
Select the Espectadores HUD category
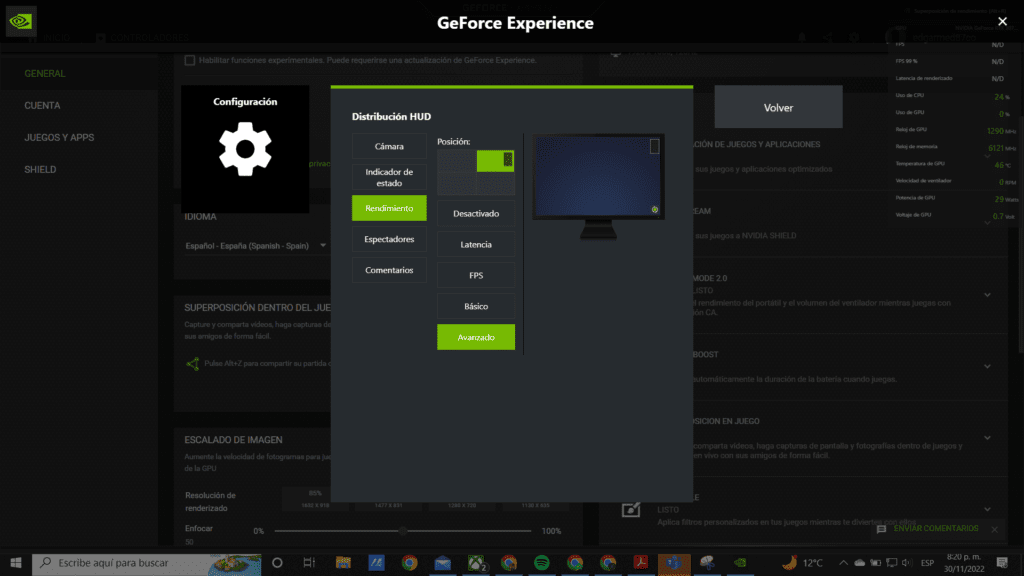click(x=389, y=239)
